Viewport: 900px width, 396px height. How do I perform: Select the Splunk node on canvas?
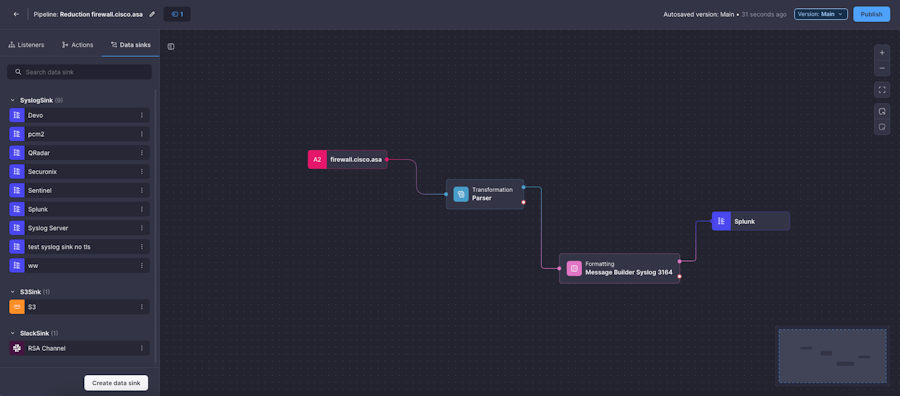751,221
